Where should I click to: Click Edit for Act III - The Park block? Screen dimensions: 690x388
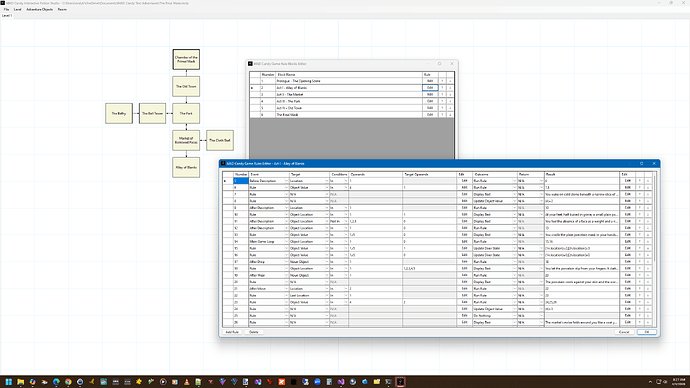pyautogui.click(x=430, y=101)
